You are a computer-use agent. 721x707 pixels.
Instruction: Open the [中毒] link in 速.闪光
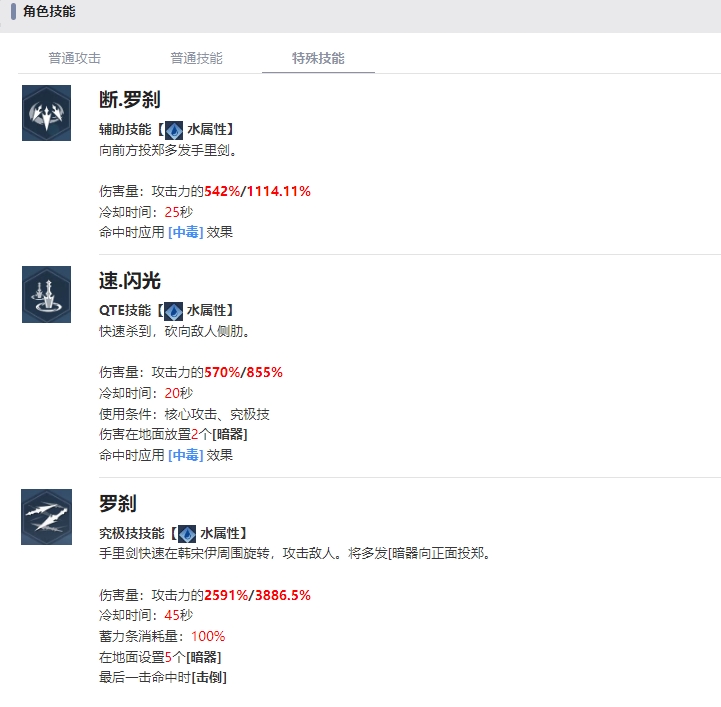click(x=186, y=455)
